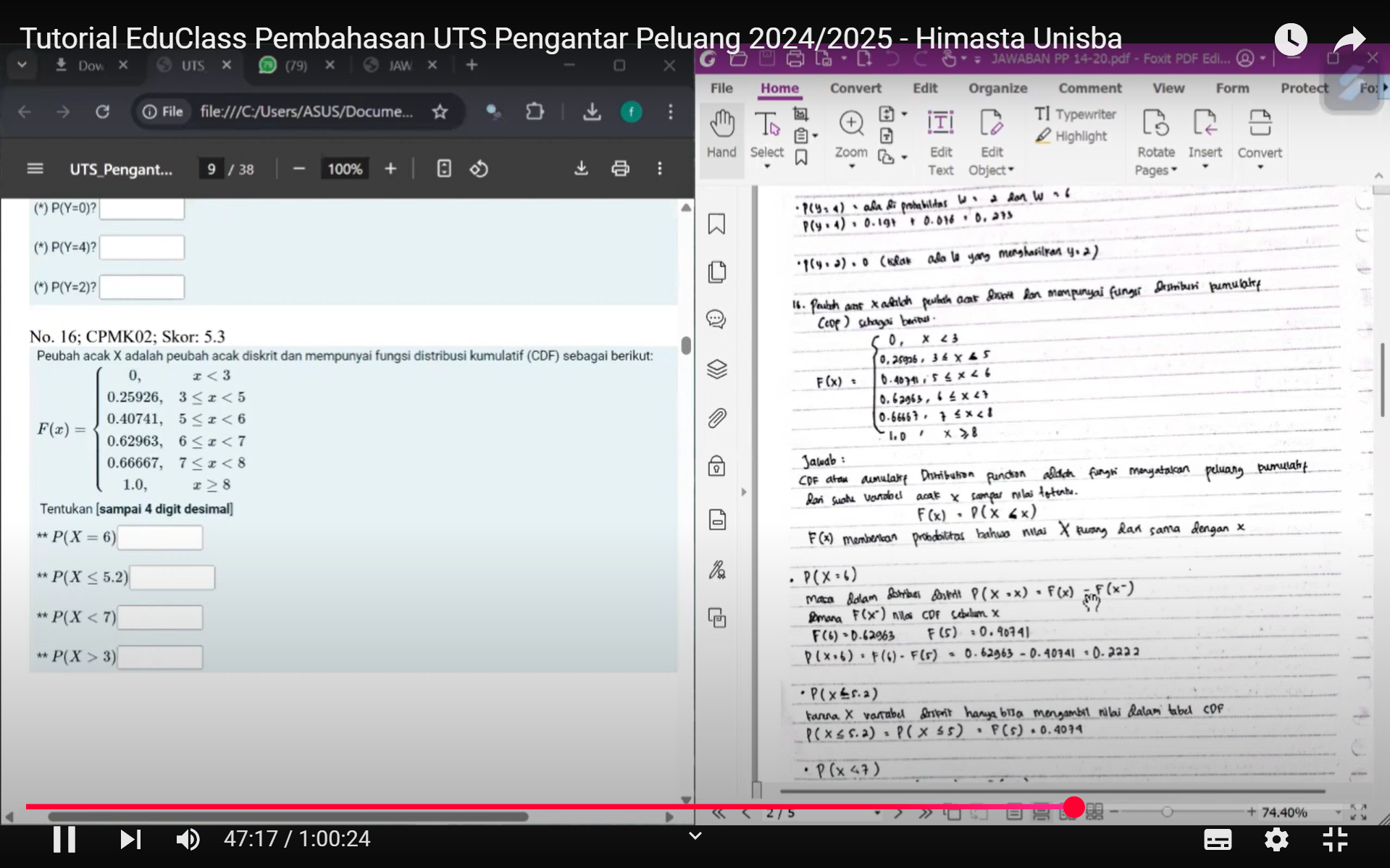Viewport: 1390px width, 868px height.
Task: Exit fullscreen mode
Action: point(1334,840)
